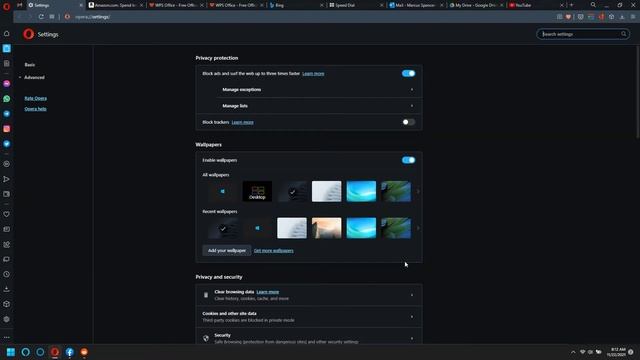Open Rate Opera link

pos(36,98)
